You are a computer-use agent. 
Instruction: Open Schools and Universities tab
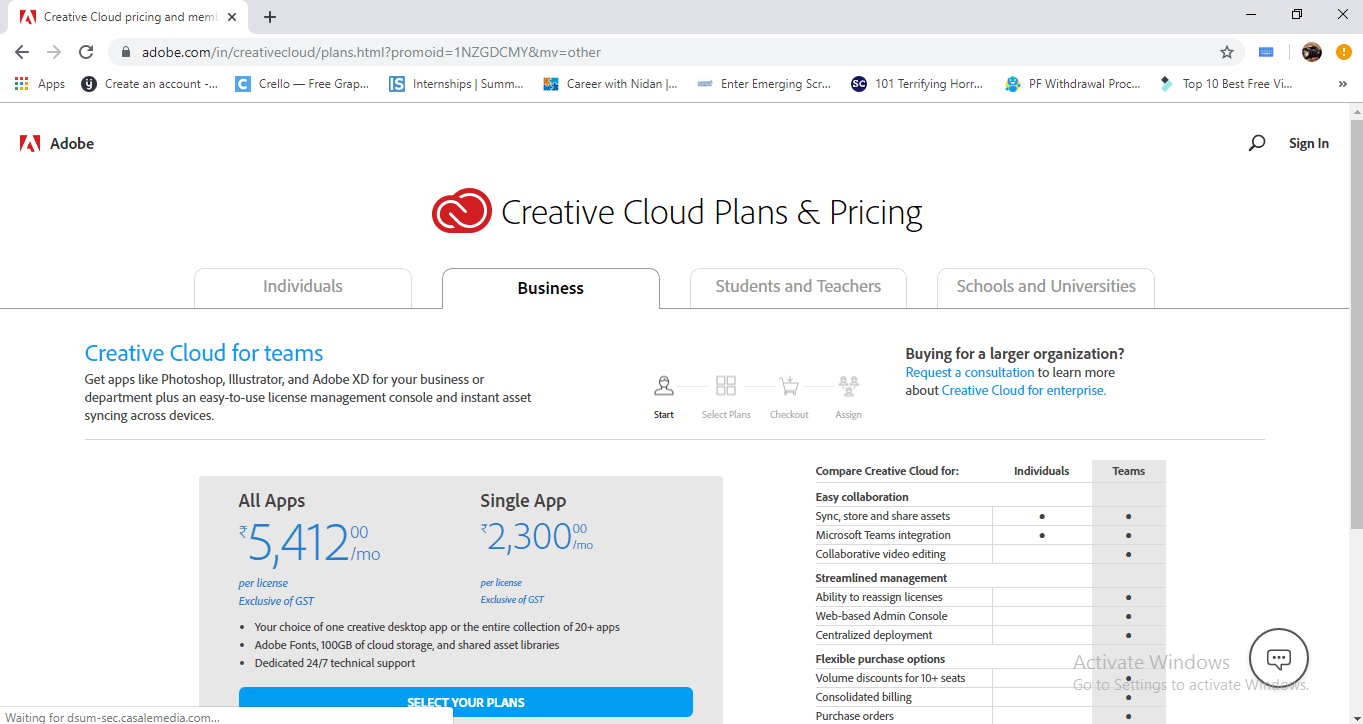pyautogui.click(x=1046, y=287)
